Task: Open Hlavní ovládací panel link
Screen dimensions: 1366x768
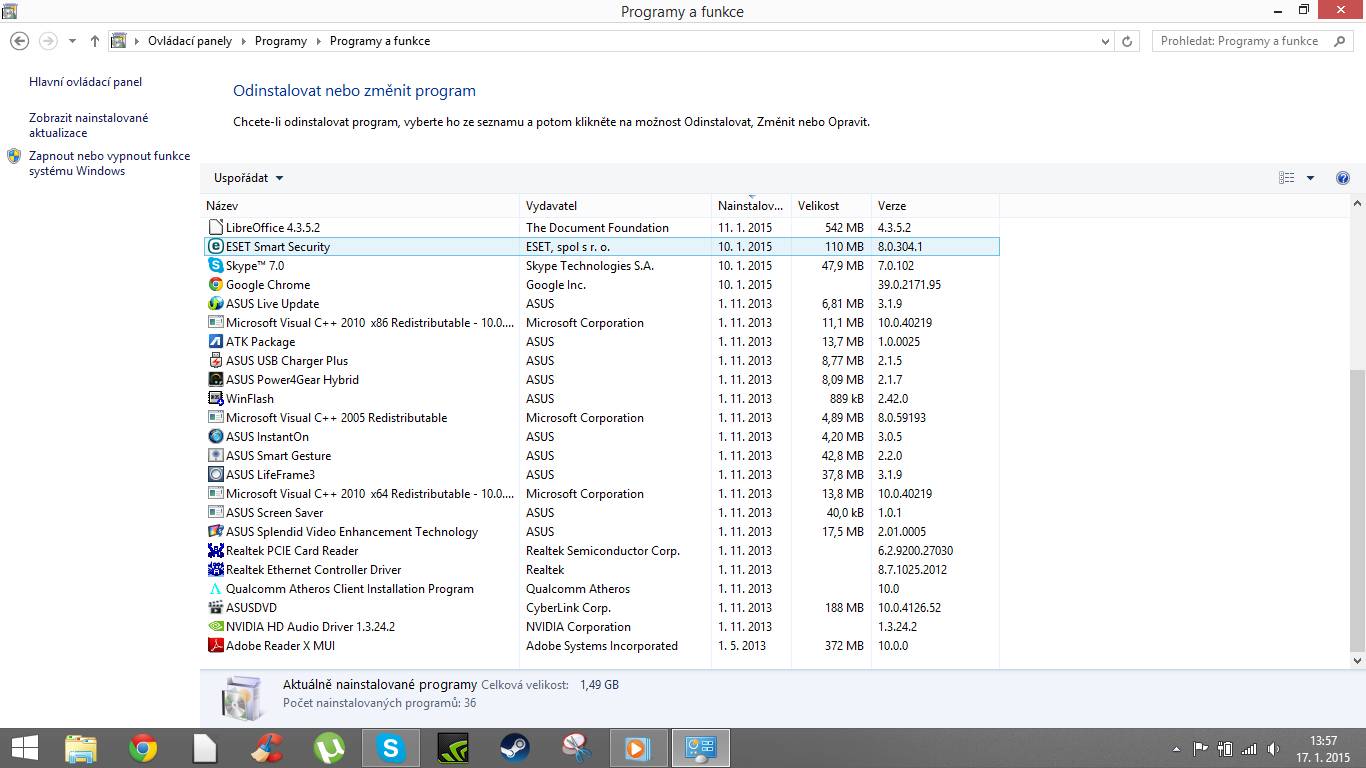Action: pos(86,82)
